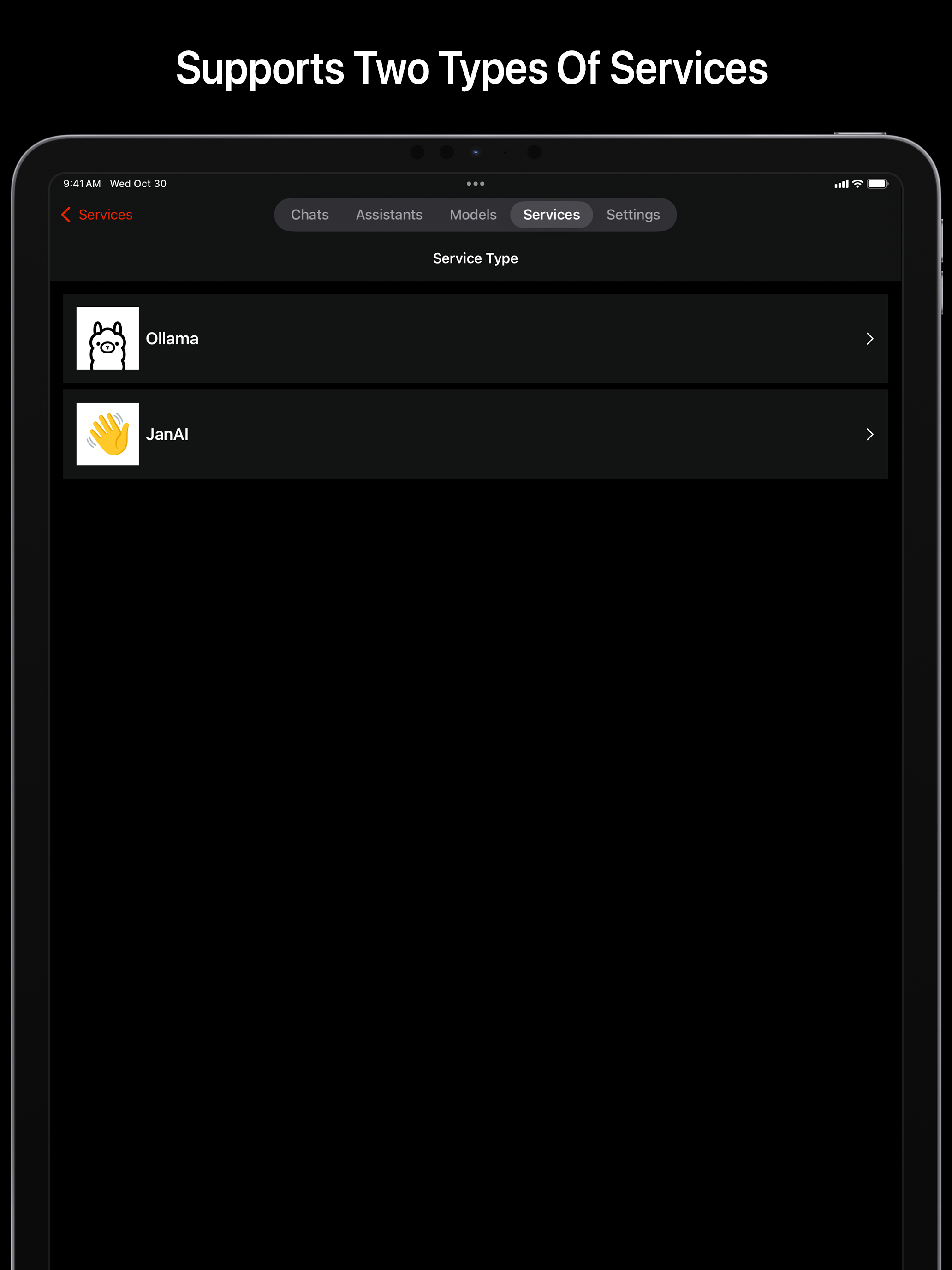
Task: Go back to Services list
Action: pyautogui.click(x=96, y=215)
